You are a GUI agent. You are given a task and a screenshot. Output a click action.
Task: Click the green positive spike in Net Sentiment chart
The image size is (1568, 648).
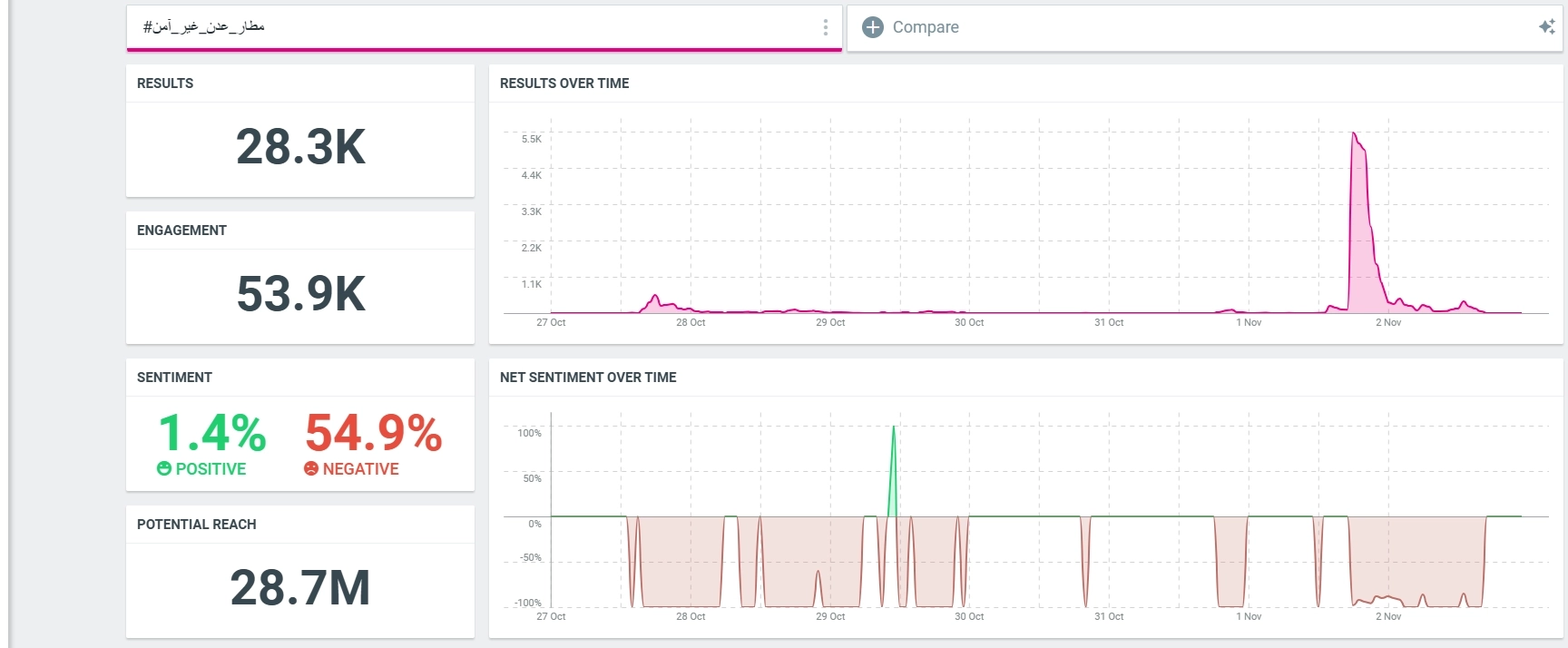[x=893, y=454]
